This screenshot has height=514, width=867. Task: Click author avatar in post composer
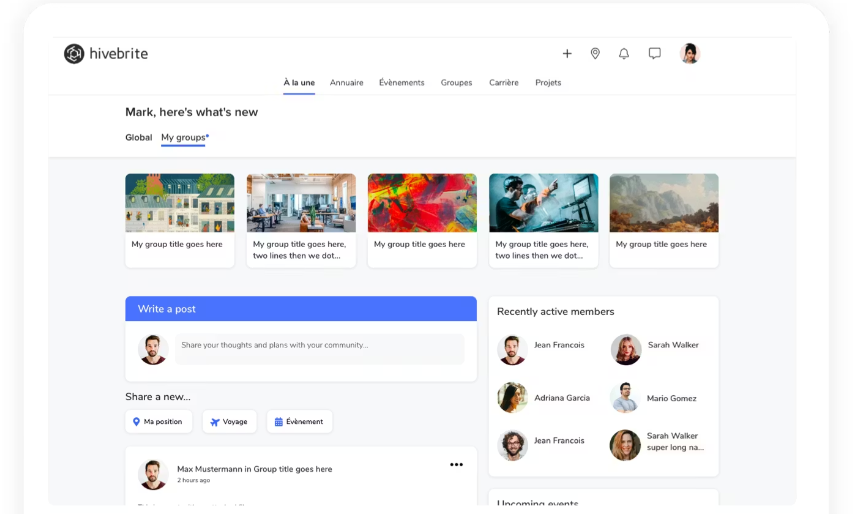point(153,349)
